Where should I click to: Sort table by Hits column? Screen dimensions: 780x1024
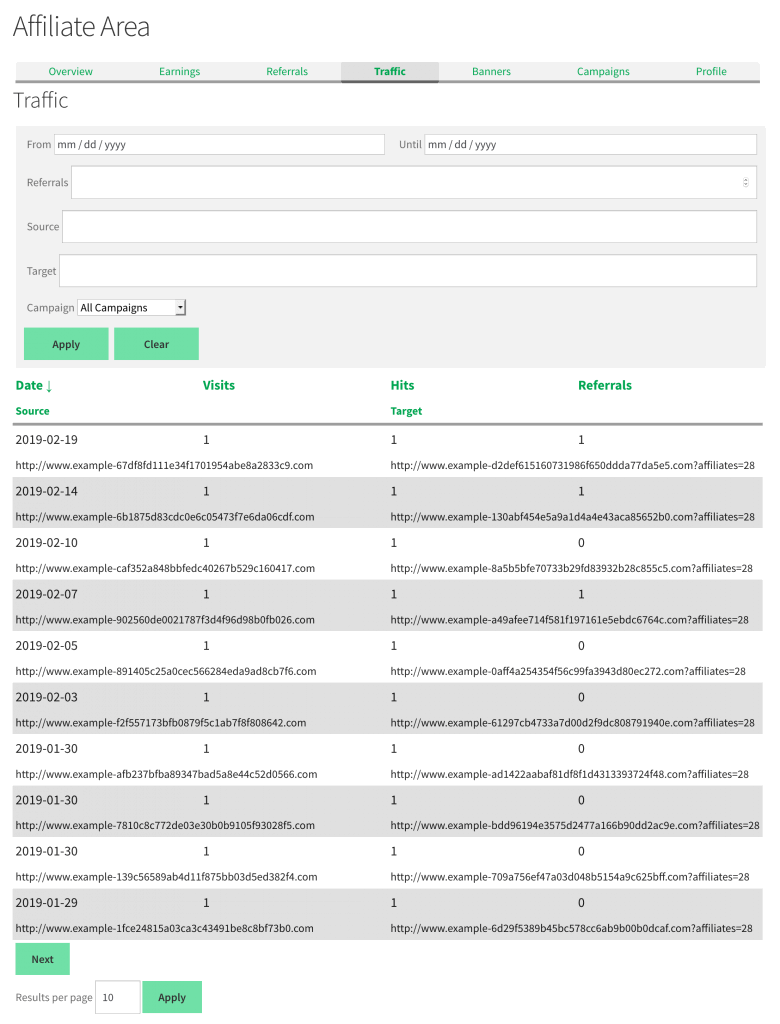pos(402,385)
